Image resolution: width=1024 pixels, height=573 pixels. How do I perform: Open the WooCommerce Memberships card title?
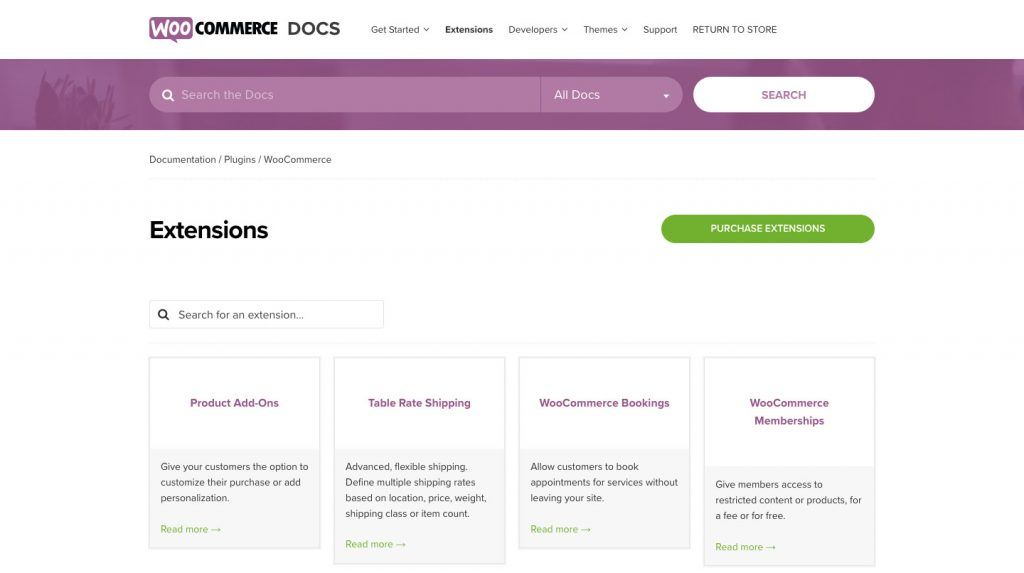point(789,412)
